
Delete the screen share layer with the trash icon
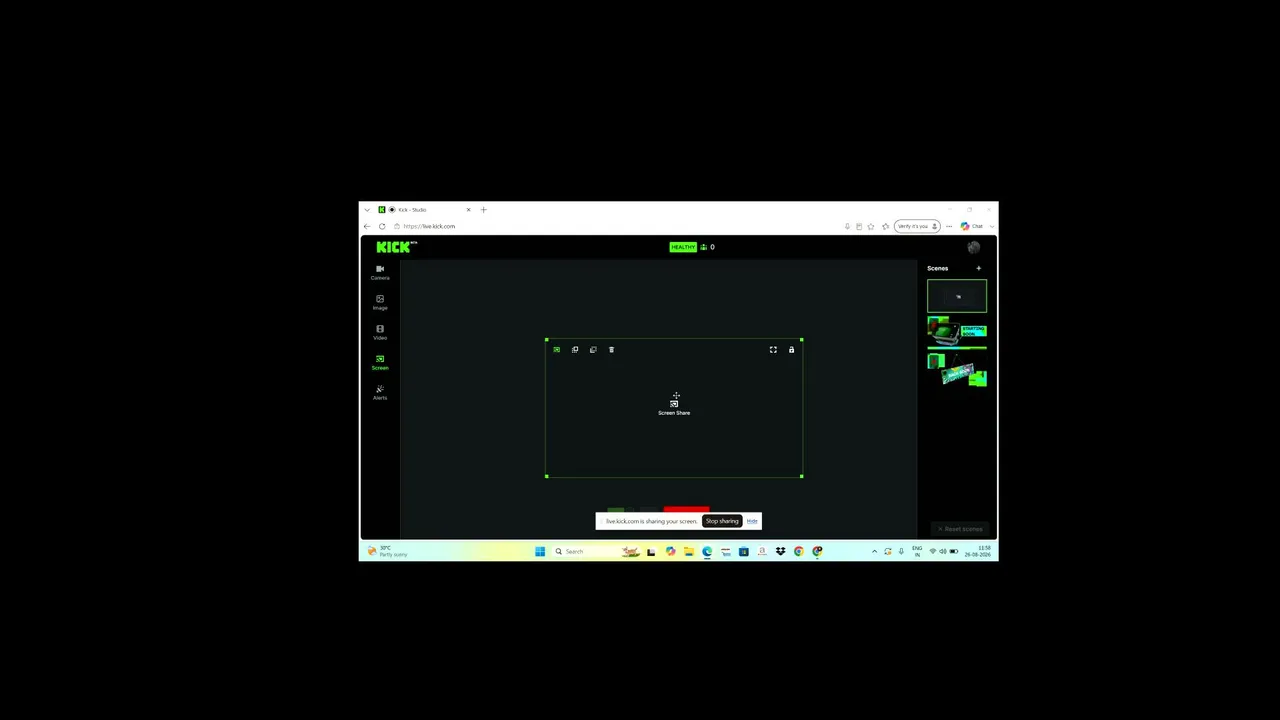pos(611,350)
